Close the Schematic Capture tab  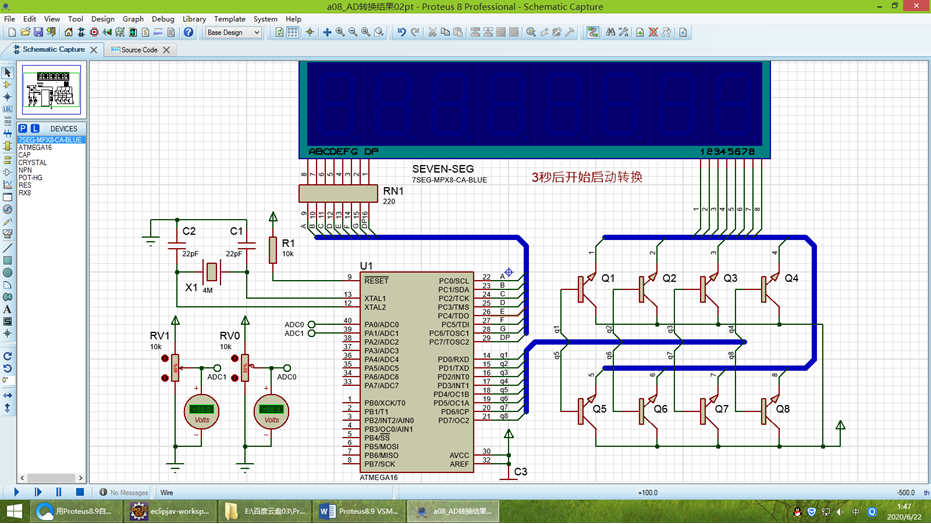coord(94,50)
